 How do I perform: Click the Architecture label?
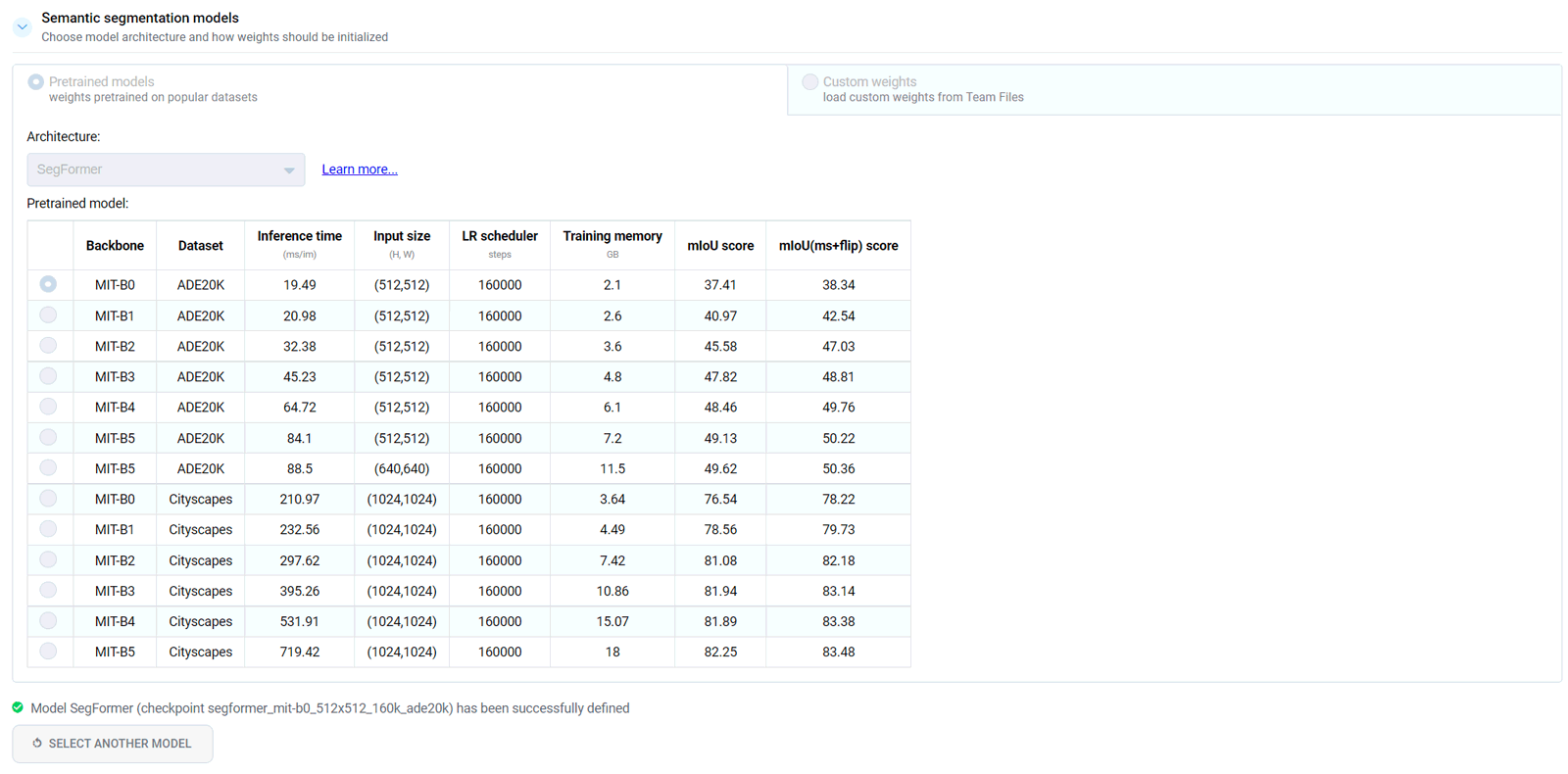(64, 137)
